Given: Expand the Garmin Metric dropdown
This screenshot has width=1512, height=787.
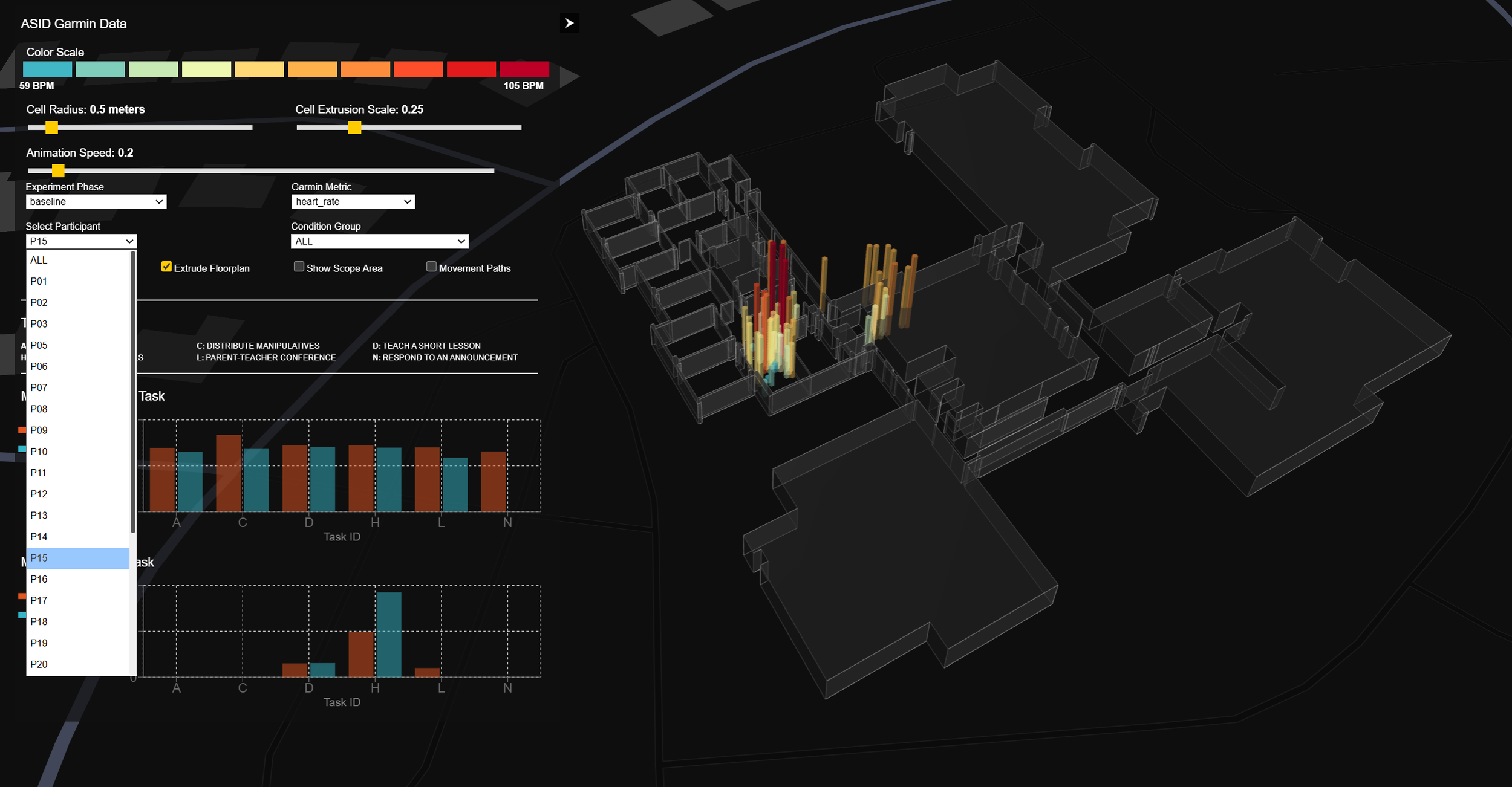Looking at the screenshot, I should coord(353,202).
